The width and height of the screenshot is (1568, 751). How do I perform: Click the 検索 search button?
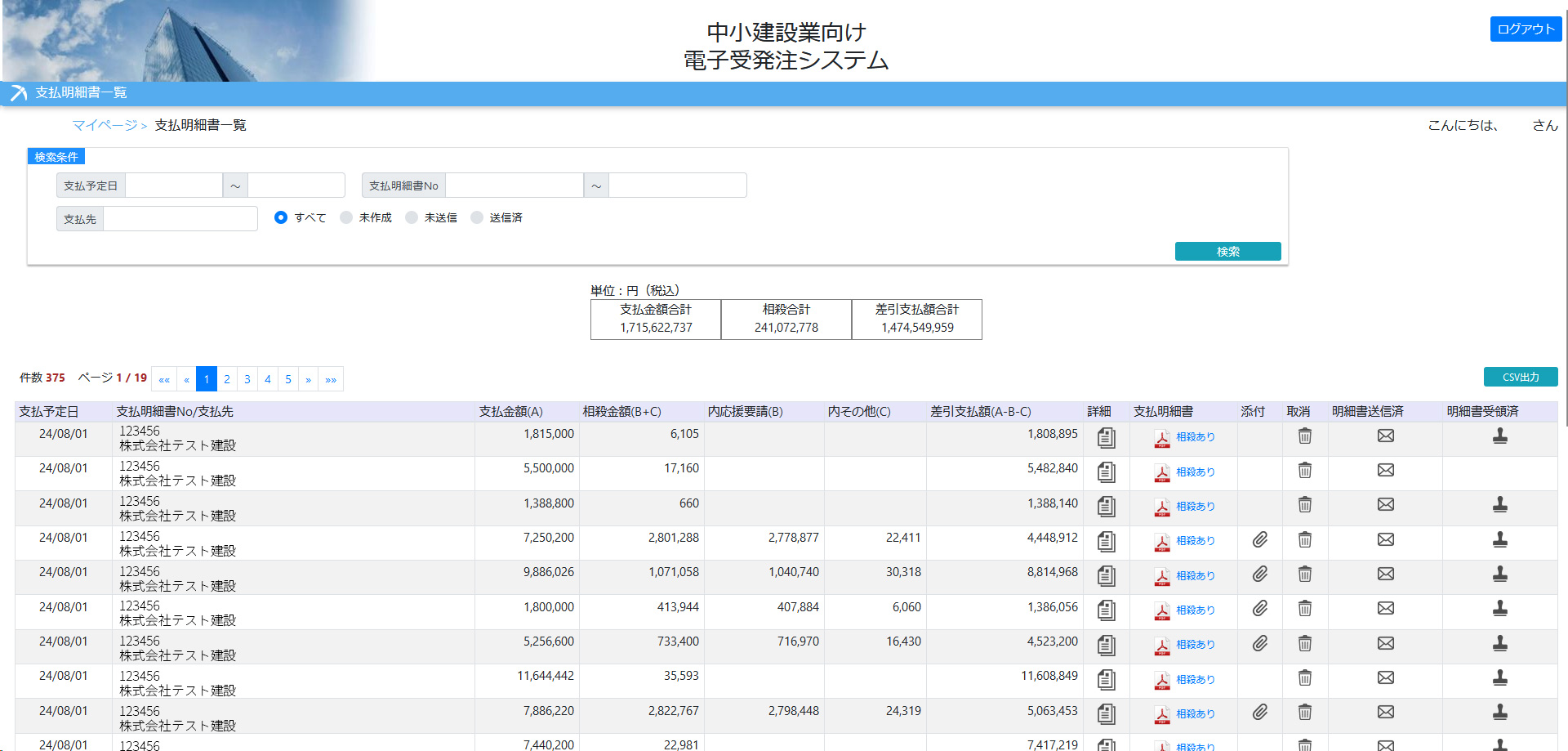coord(1227,252)
